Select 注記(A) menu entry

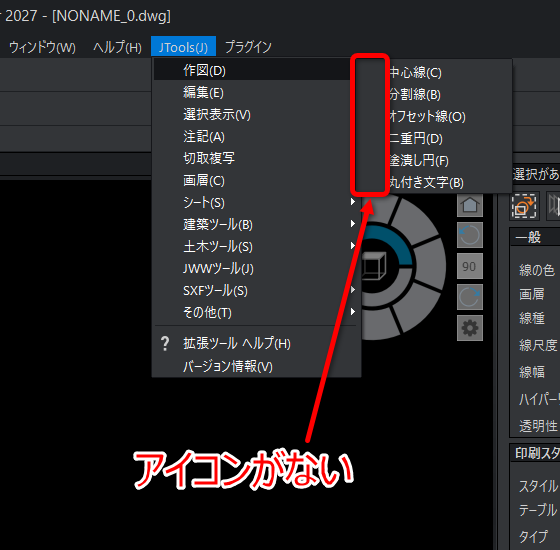coord(256,136)
